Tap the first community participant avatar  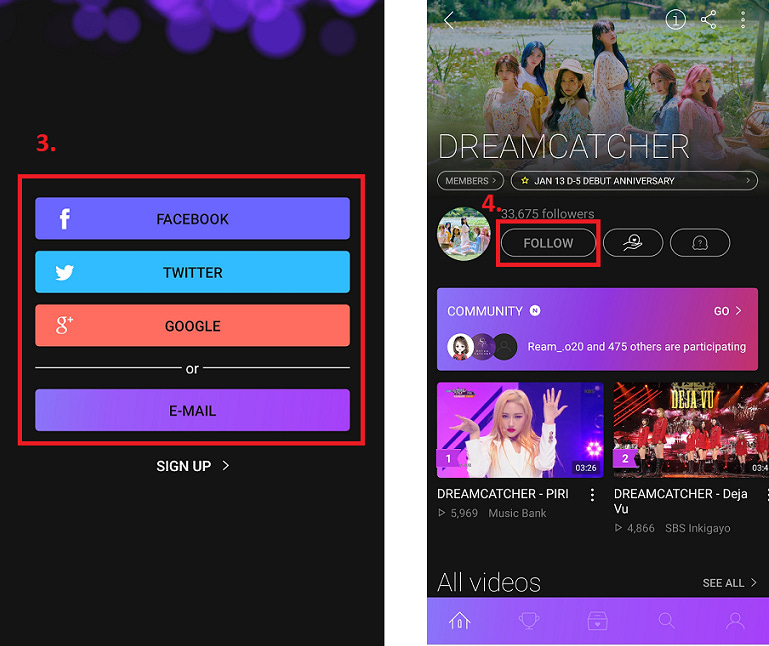click(460, 347)
